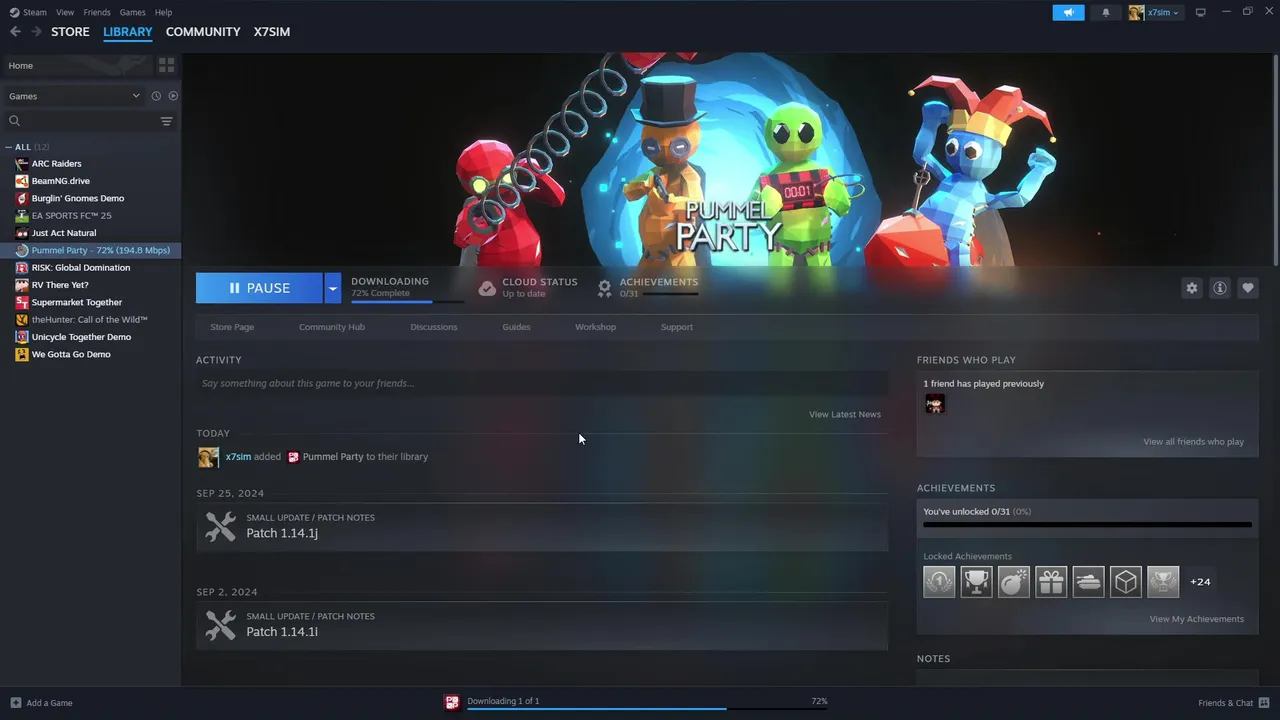1280x720 pixels.
Task: Click the x7sim username in activity feed
Action: (x=238, y=457)
